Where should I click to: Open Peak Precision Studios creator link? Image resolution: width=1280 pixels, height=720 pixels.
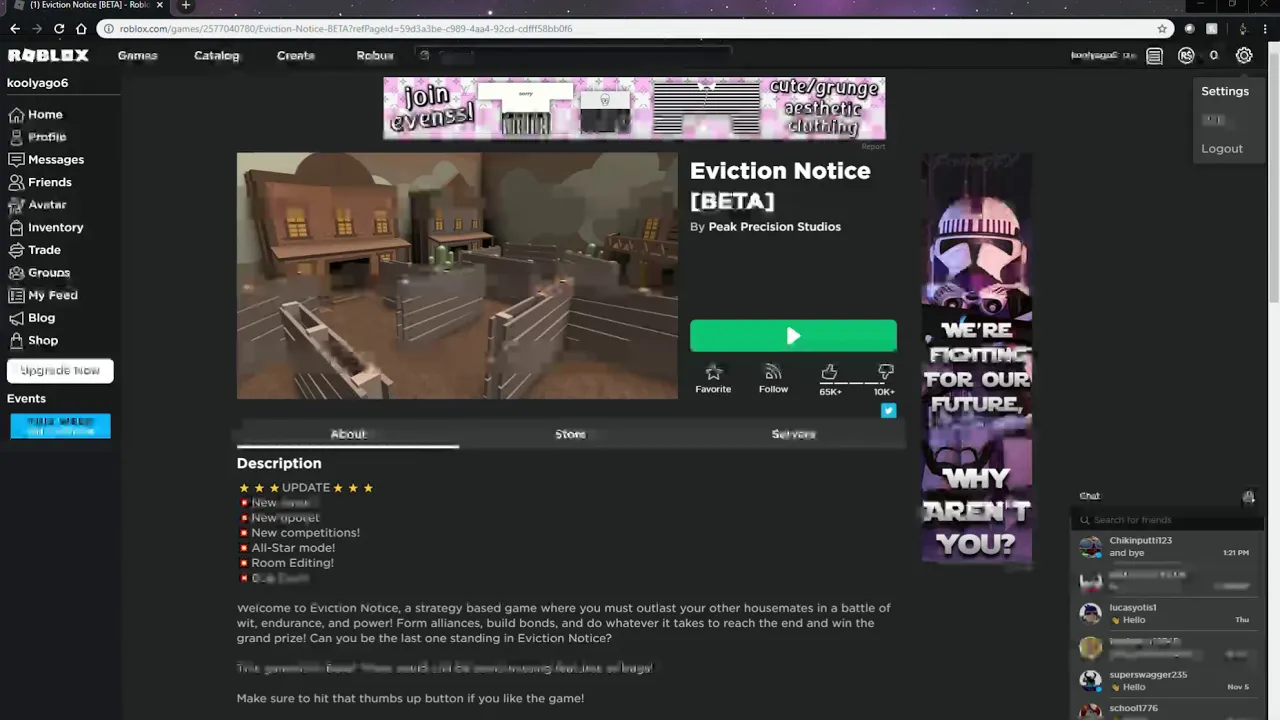(x=775, y=227)
